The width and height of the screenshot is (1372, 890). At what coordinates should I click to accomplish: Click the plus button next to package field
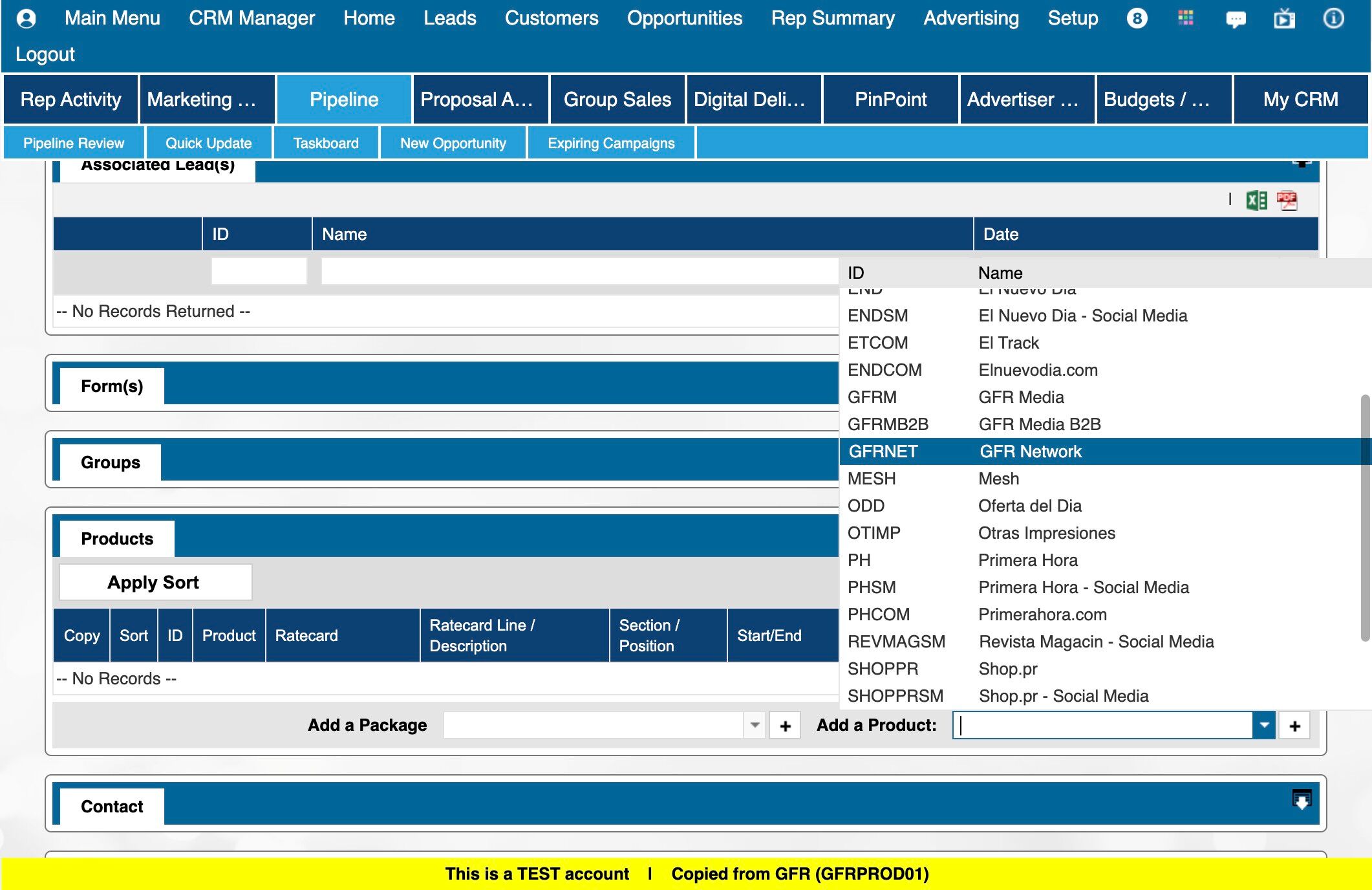785,726
